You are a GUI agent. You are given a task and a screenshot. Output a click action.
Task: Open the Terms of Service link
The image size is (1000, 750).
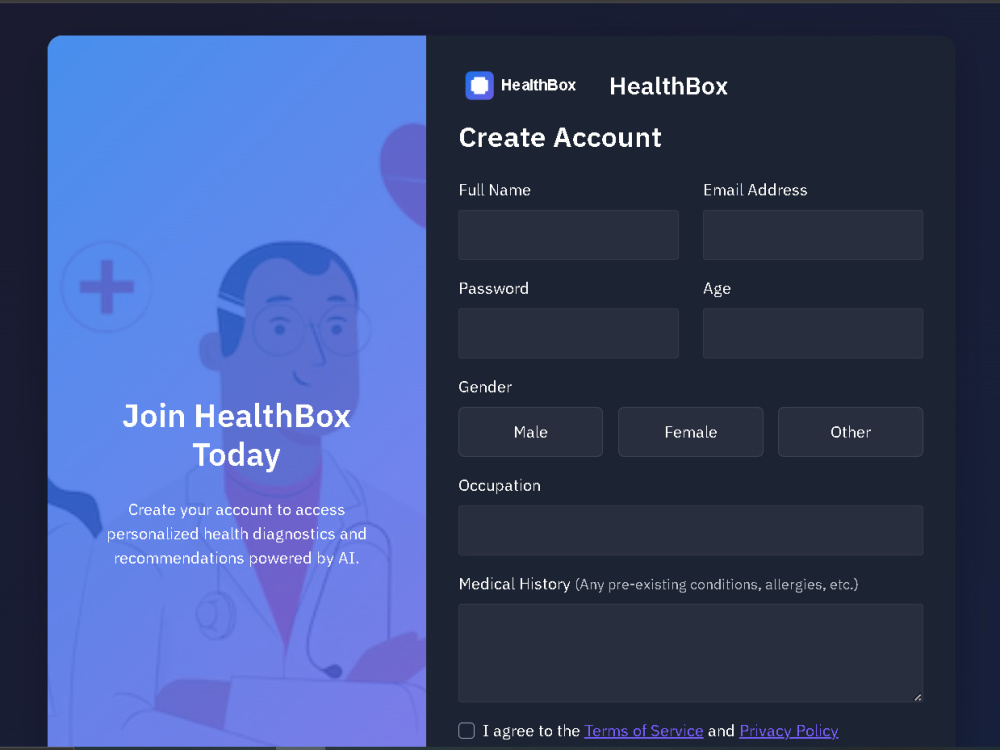tap(643, 731)
